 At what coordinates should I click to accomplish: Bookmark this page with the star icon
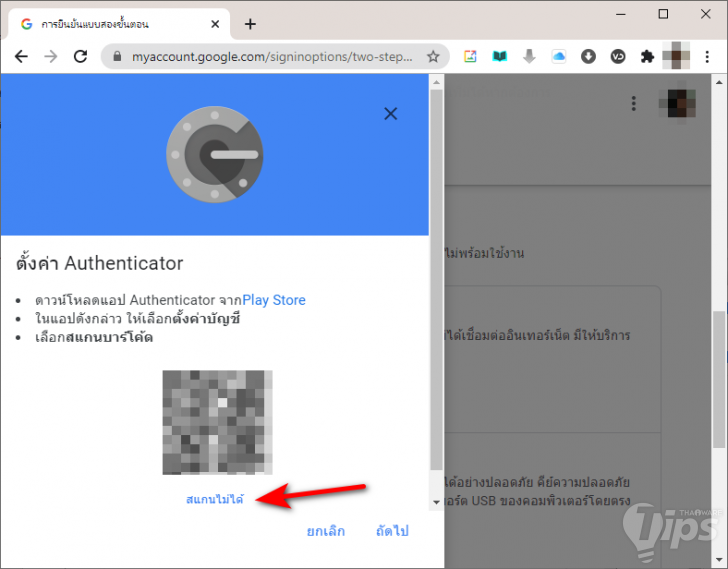click(x=433, y=57)
